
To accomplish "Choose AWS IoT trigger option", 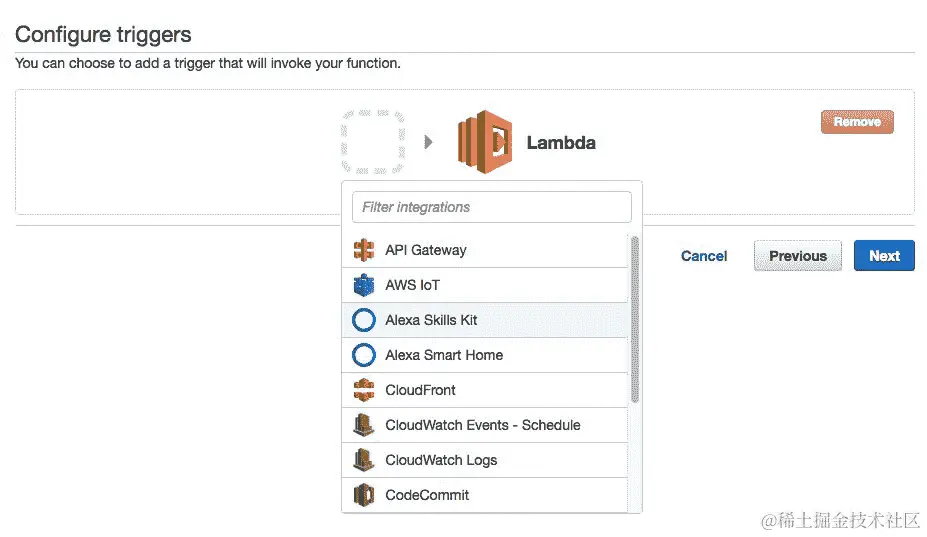I will point(413,285).
